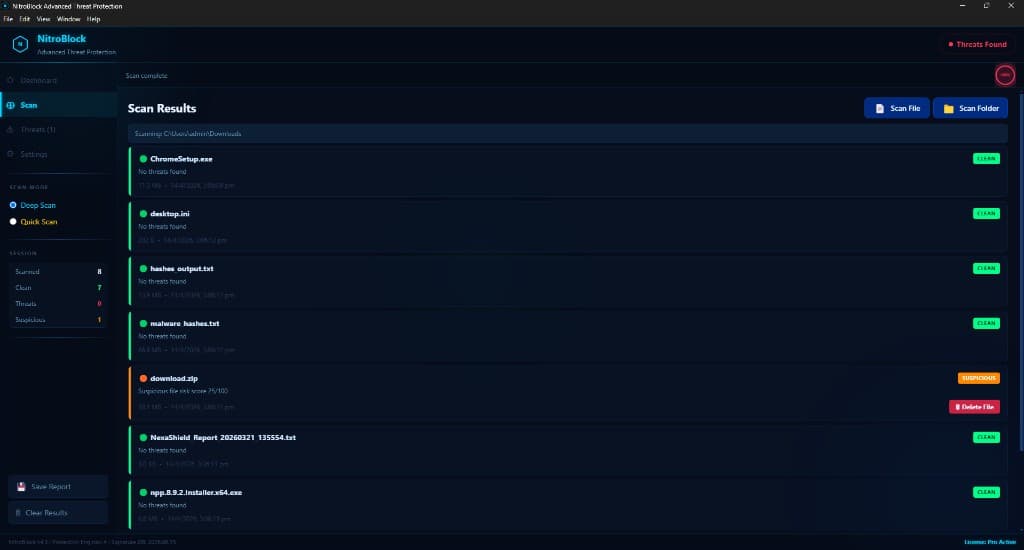Click the CLEAN badge for npp.8.9.2 installer
Image resolution: width=1024 pixels, height=550 pixels.
coord(986,493)
